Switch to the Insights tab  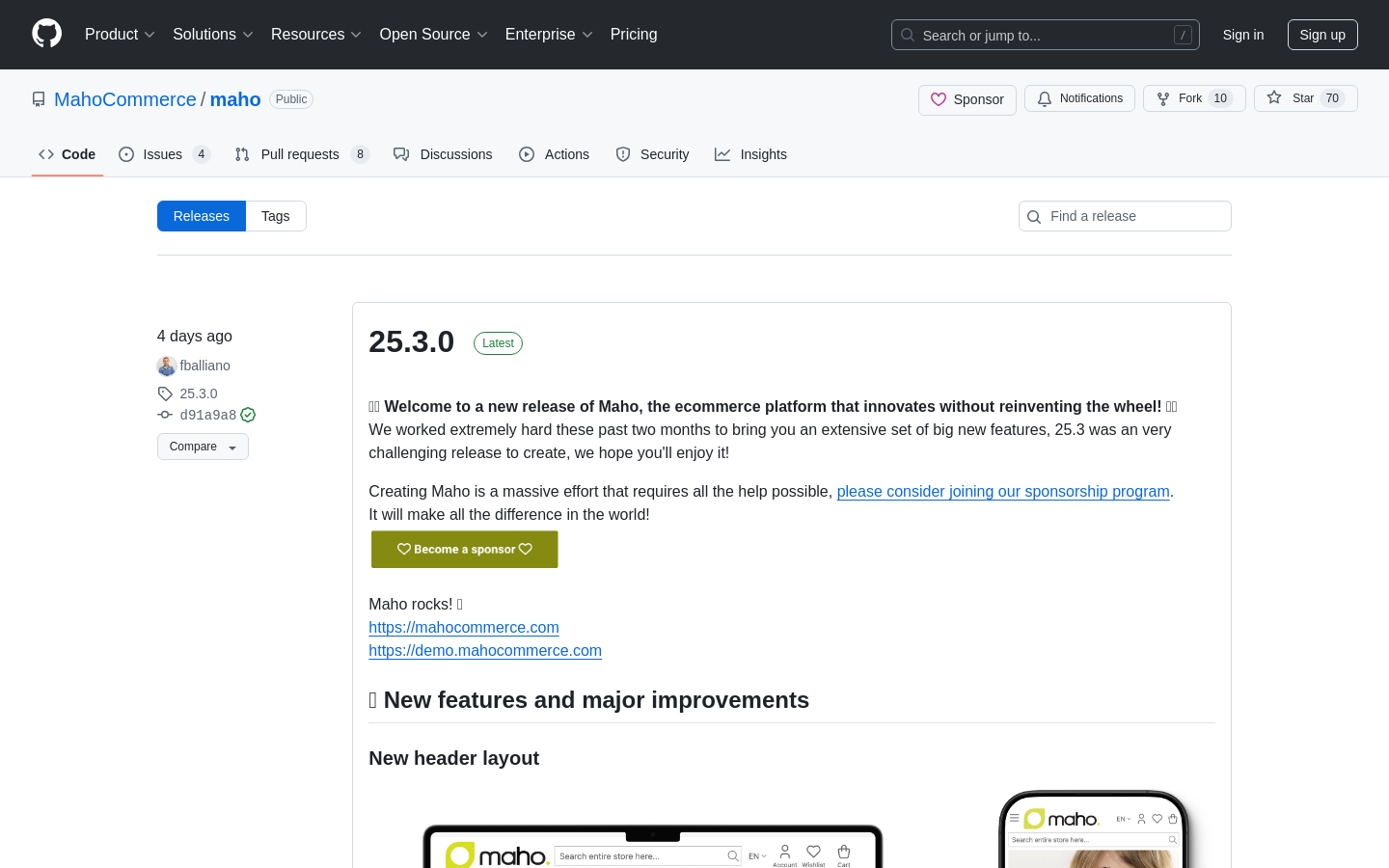[750, 154]
